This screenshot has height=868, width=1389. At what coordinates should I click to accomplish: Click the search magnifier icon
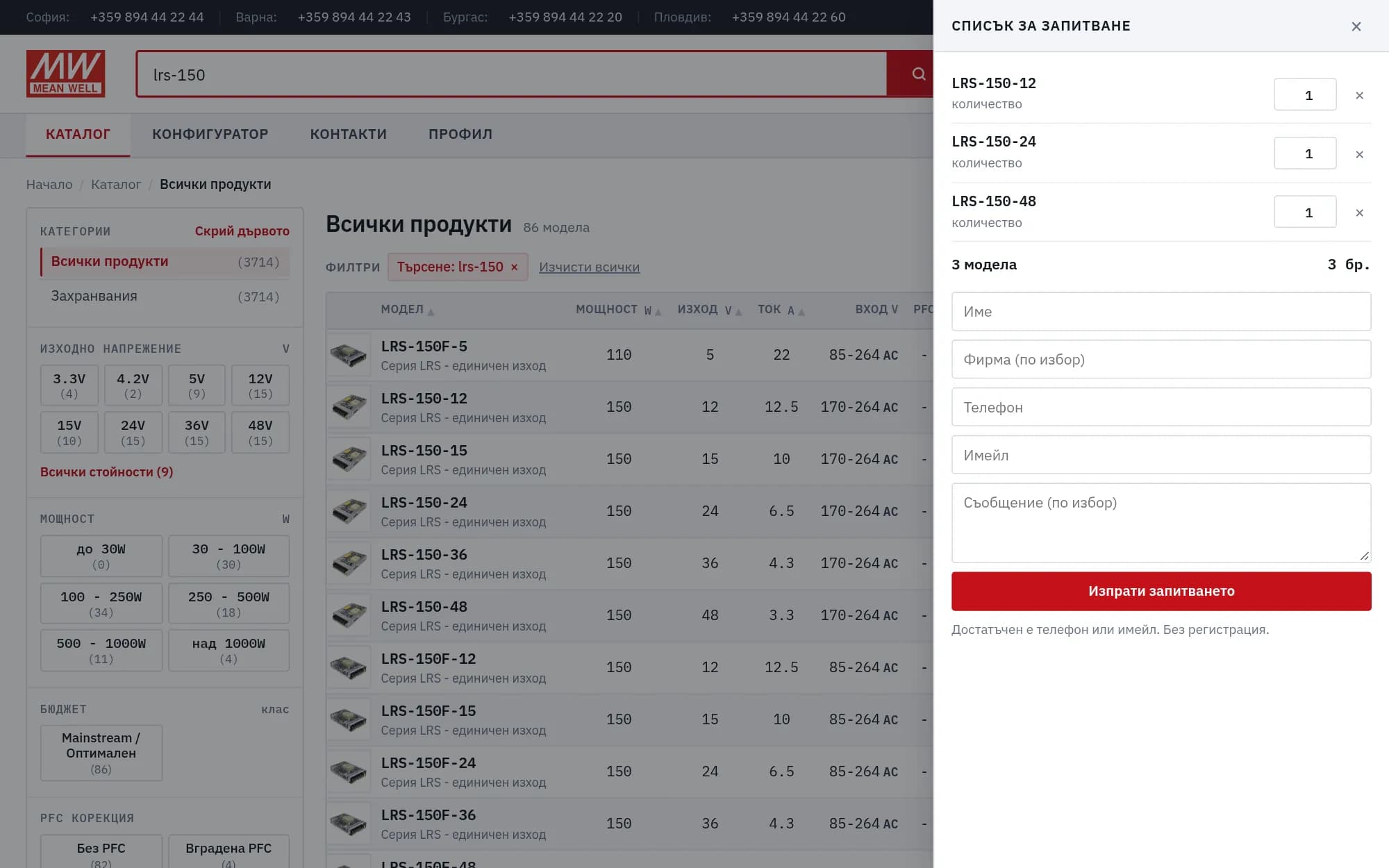pyautogui.click(x=918, y=74)
